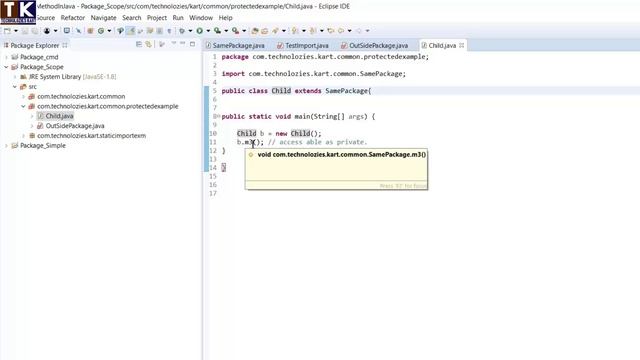
Task: Expand the Package_cmd project
Action: [7, 57]
